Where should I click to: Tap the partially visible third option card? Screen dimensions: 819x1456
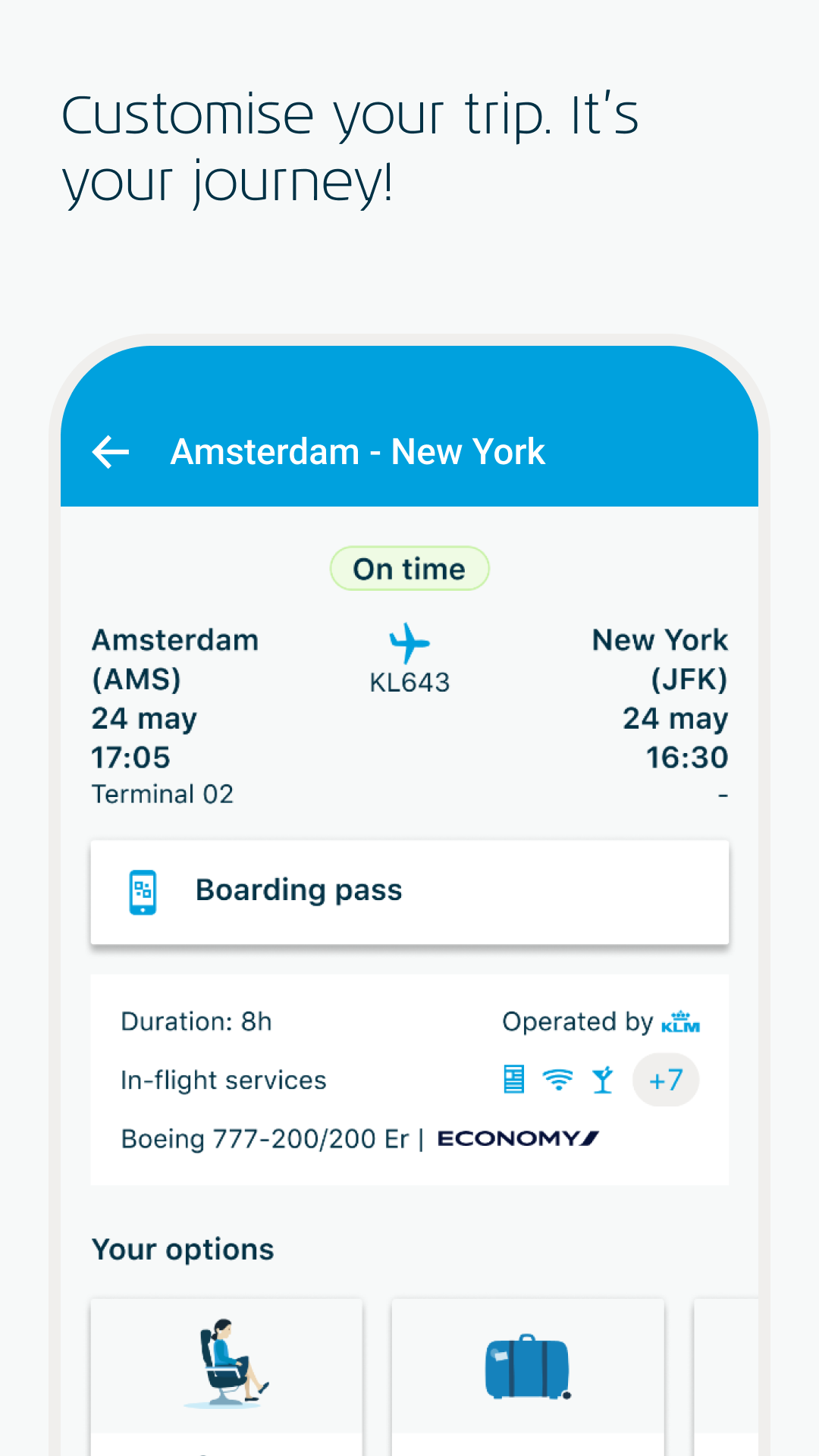click(x=726, y=1373)
